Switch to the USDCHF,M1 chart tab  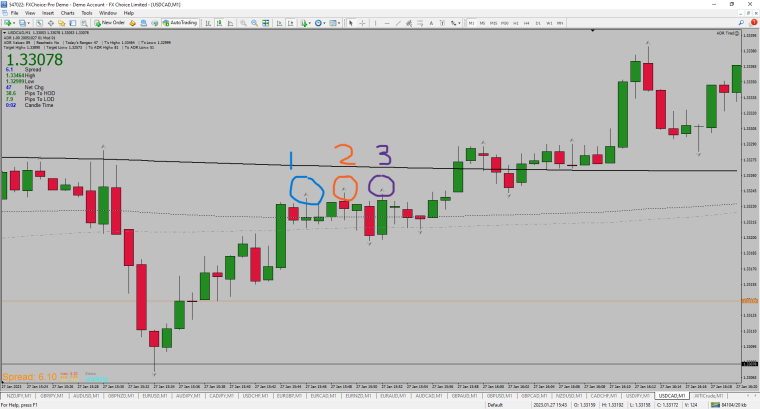(x=255, y=396)
